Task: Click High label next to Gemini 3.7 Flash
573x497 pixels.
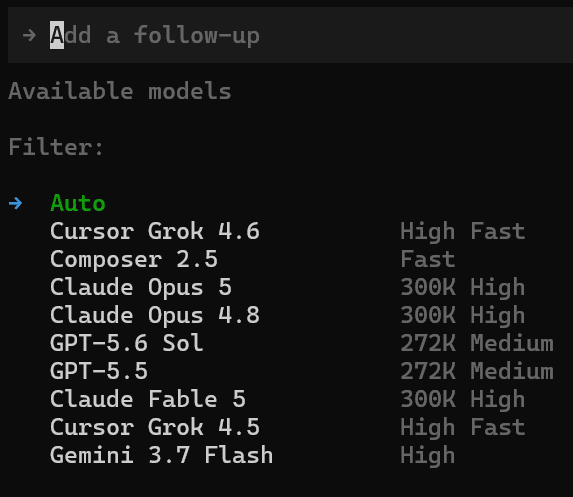Action: 428,455
